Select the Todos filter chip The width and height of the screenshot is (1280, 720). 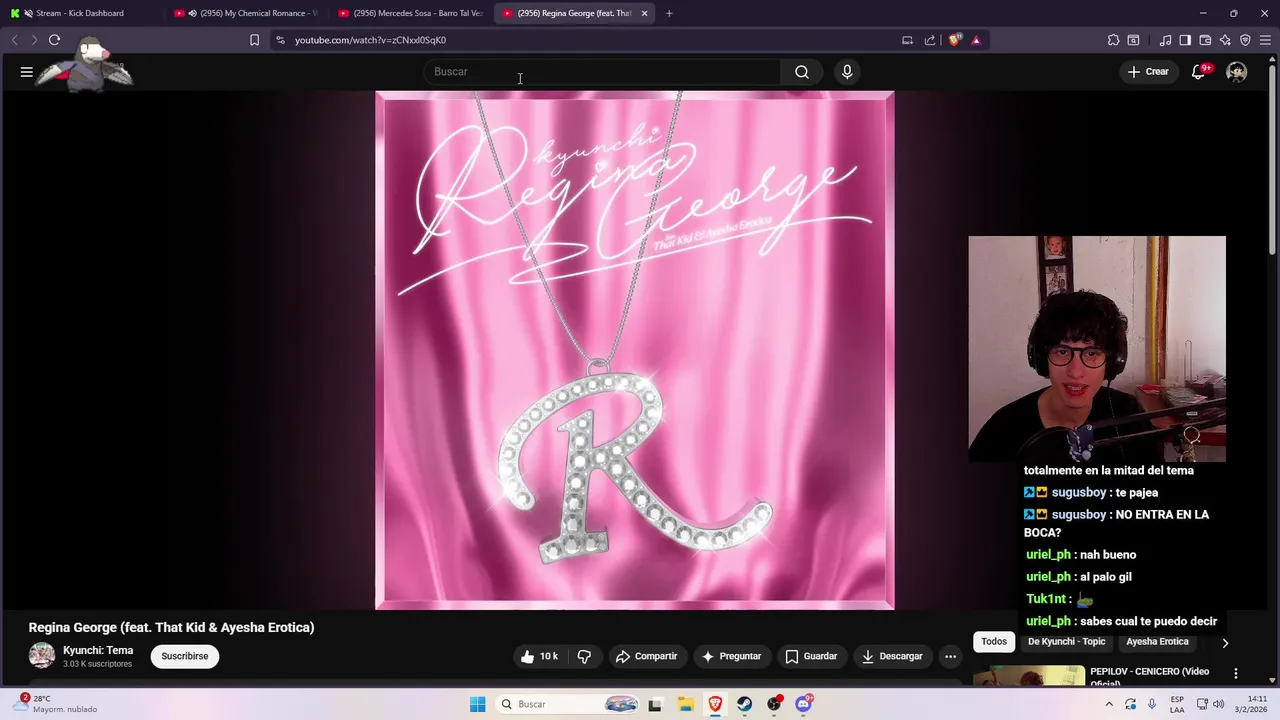[x=994, y=642]
